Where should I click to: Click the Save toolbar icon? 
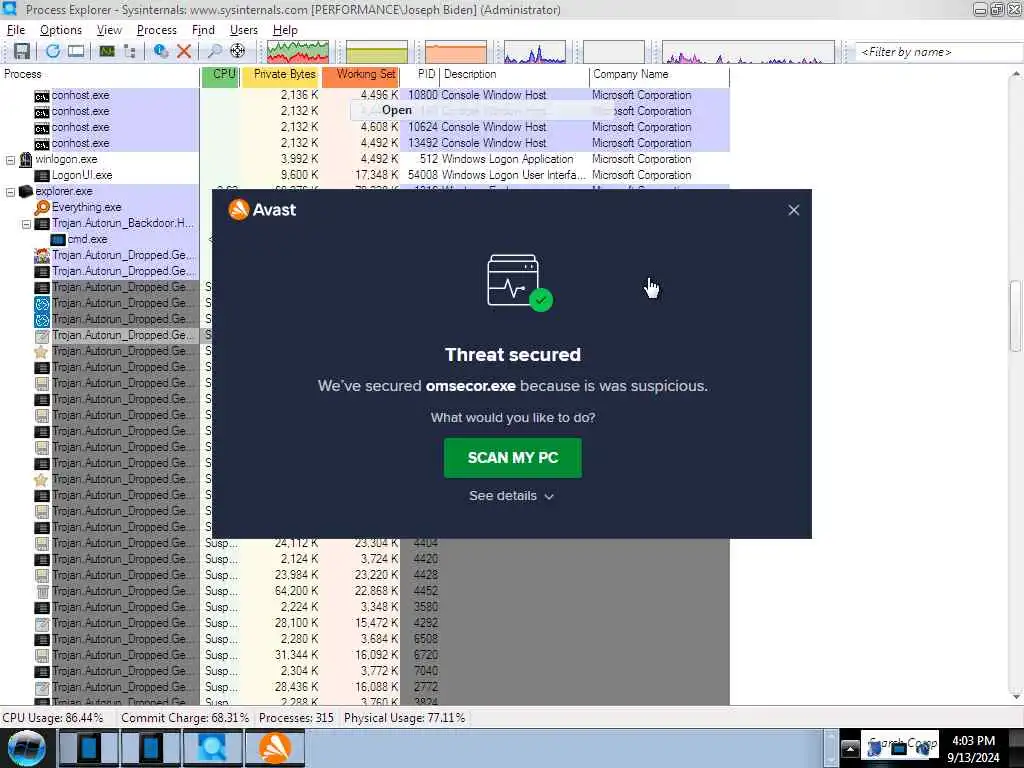22,51
